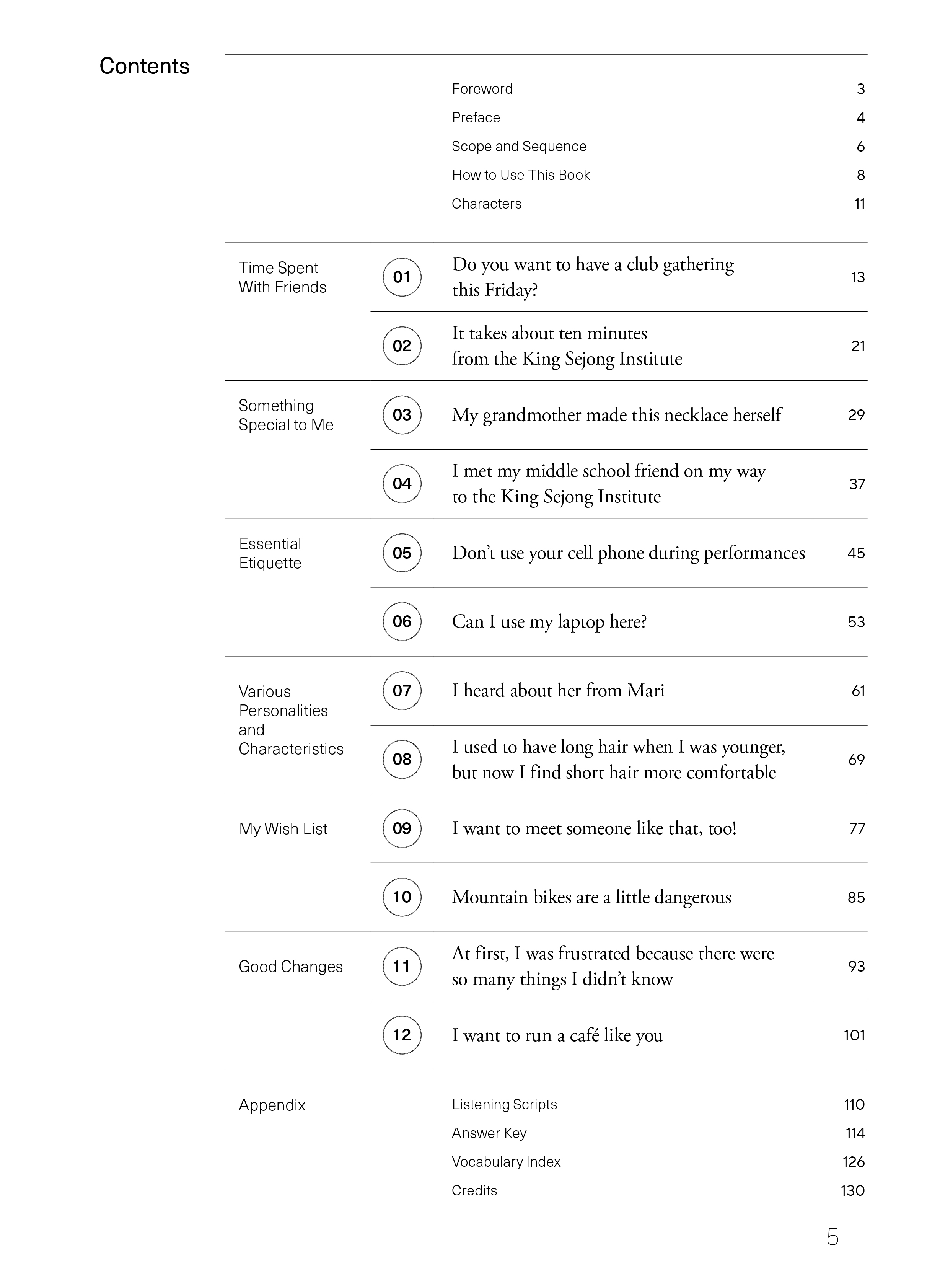The image size is (940, 1288).
Task: Click page number 101 for unit 12
Action: pyautogui.click(x=854, y=1035)
